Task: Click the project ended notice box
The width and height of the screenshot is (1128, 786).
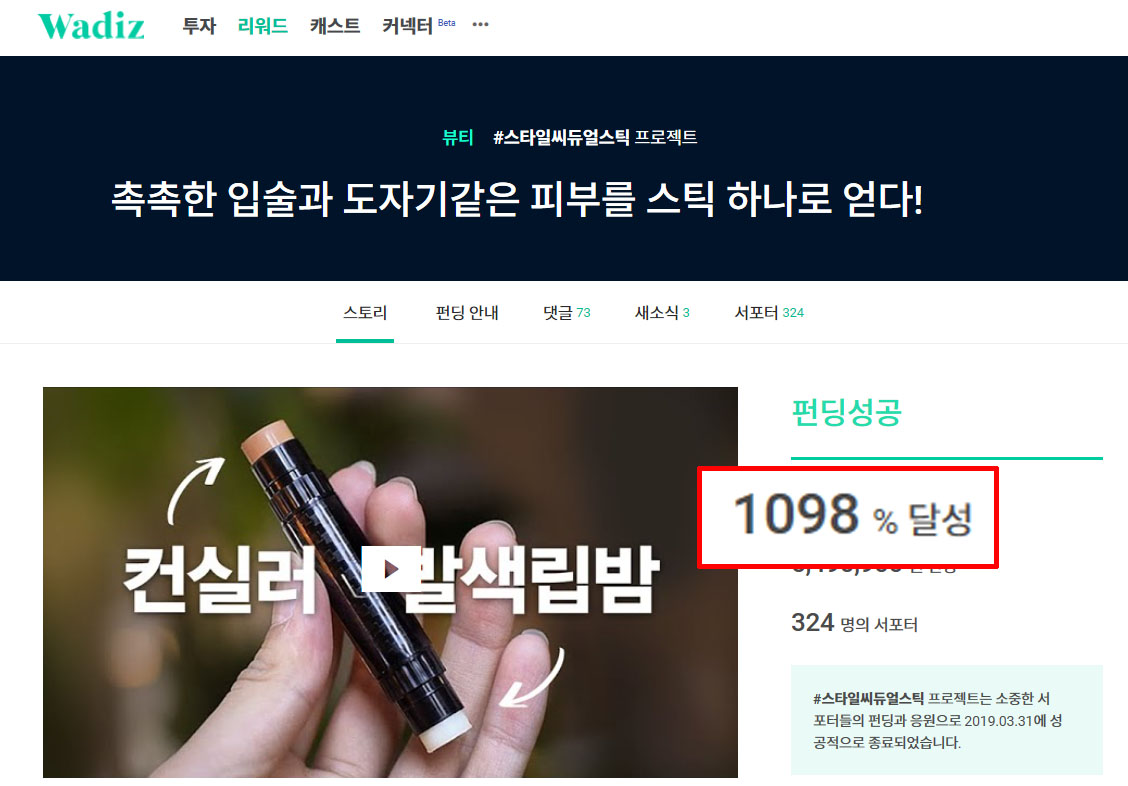Action: [x=947, y=720]
